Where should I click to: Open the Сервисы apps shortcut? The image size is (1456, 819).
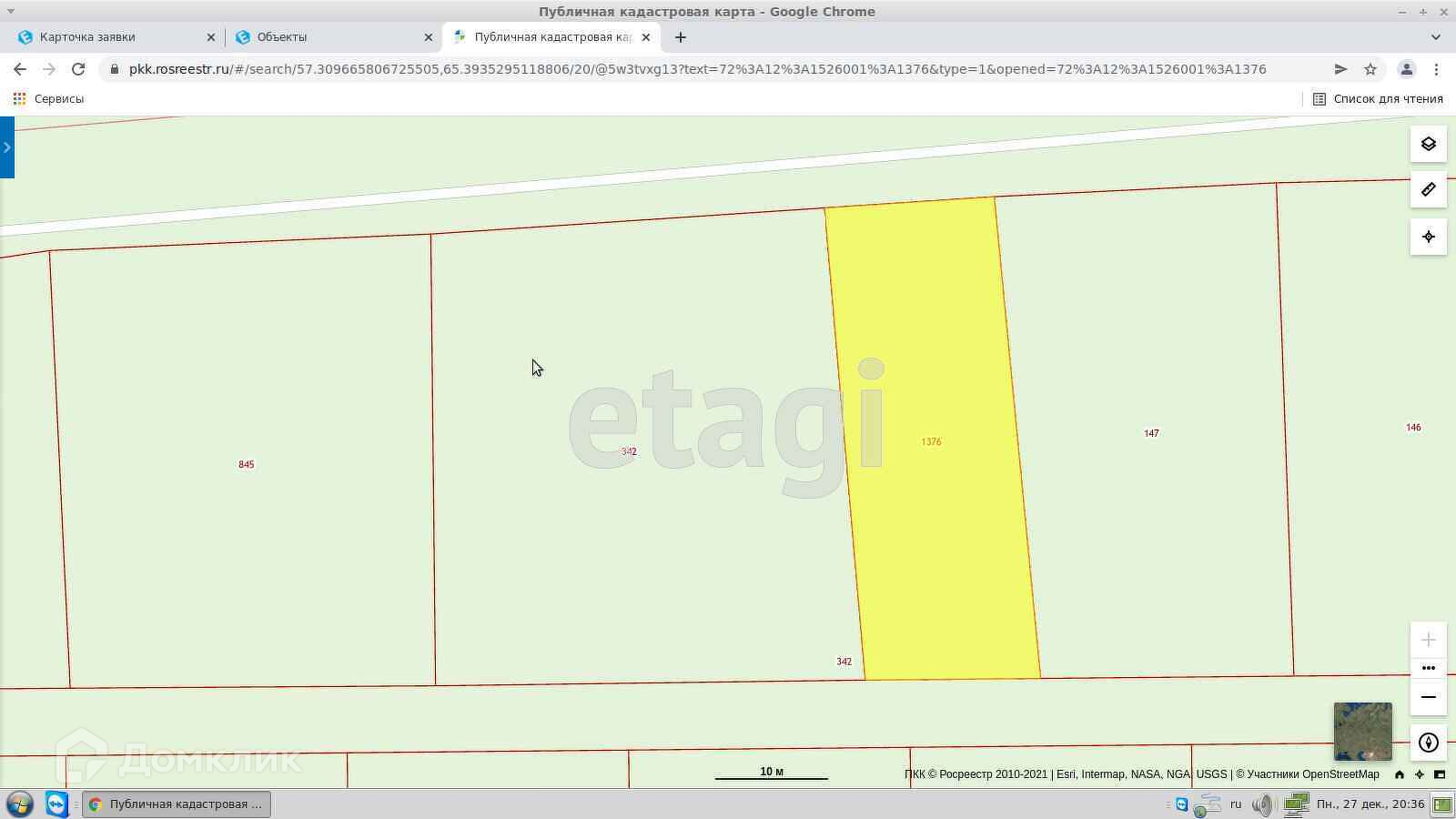[48, 98]
